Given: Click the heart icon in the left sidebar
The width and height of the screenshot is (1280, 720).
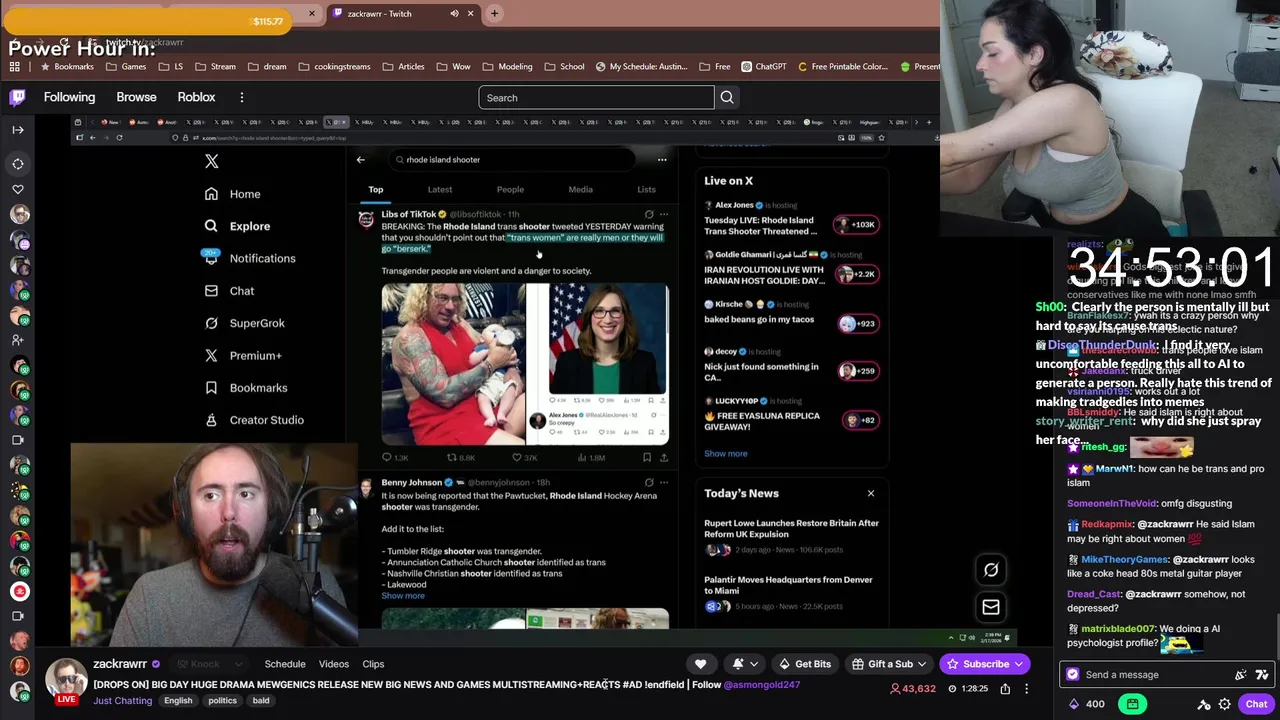Looking at the screenshot, I should (18, 189).
